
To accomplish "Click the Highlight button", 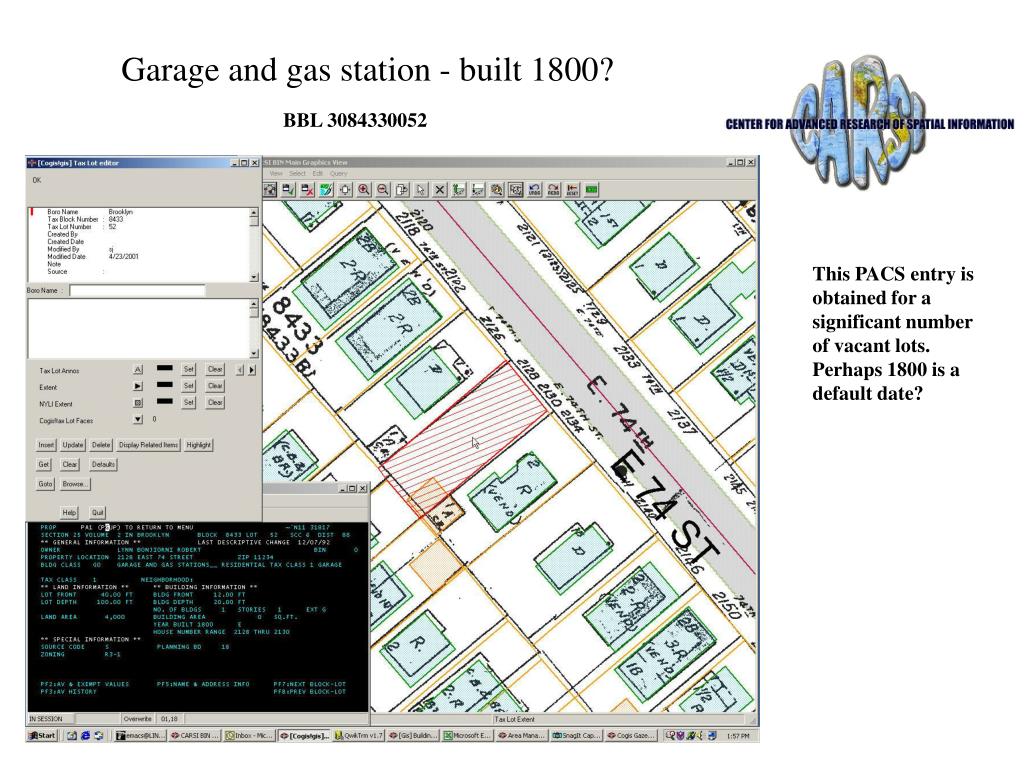I will 199,445.
